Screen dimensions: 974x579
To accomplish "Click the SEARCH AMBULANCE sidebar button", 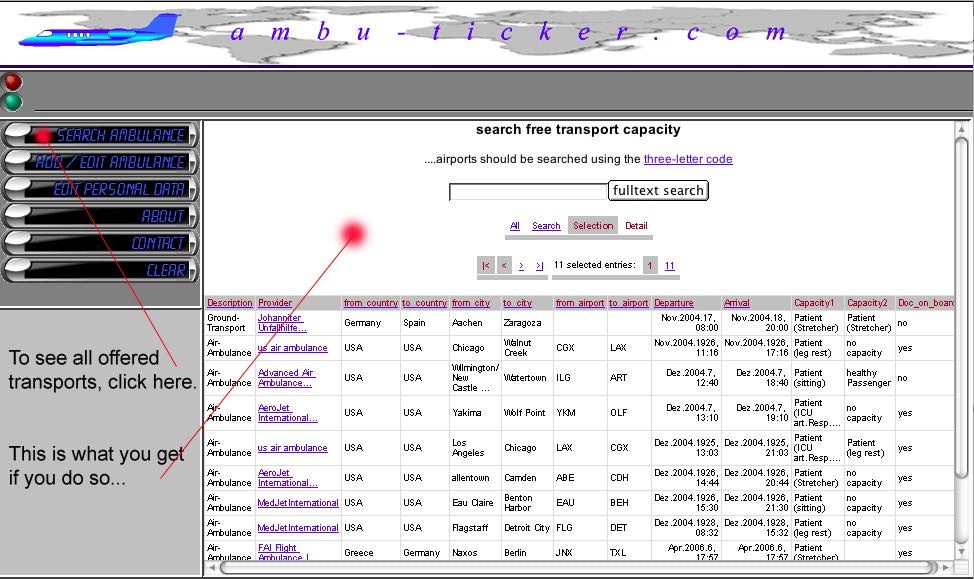I will tap(100, 135).
